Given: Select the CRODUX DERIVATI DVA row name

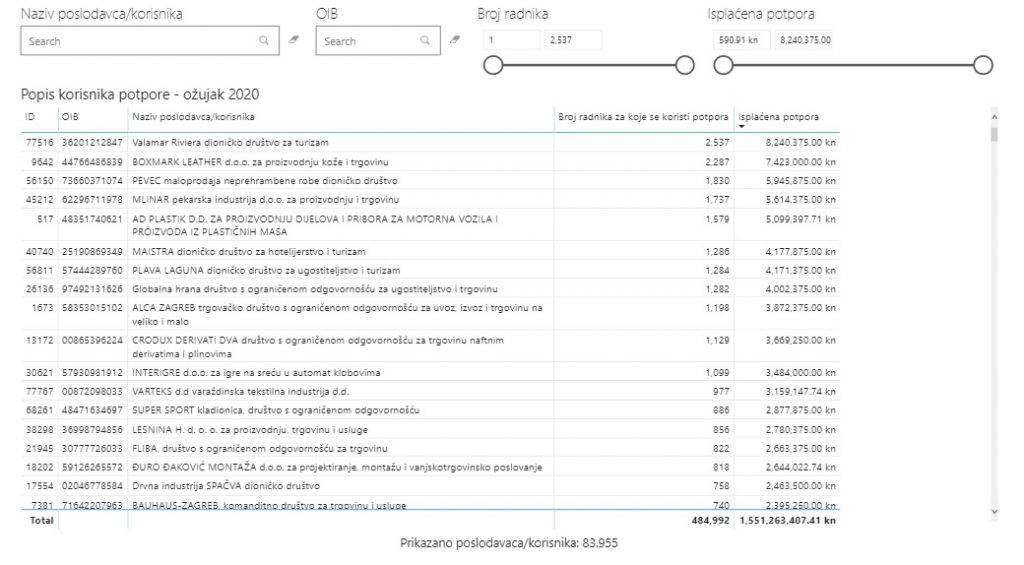Looking at the screenshot, I should coord(317,347).
